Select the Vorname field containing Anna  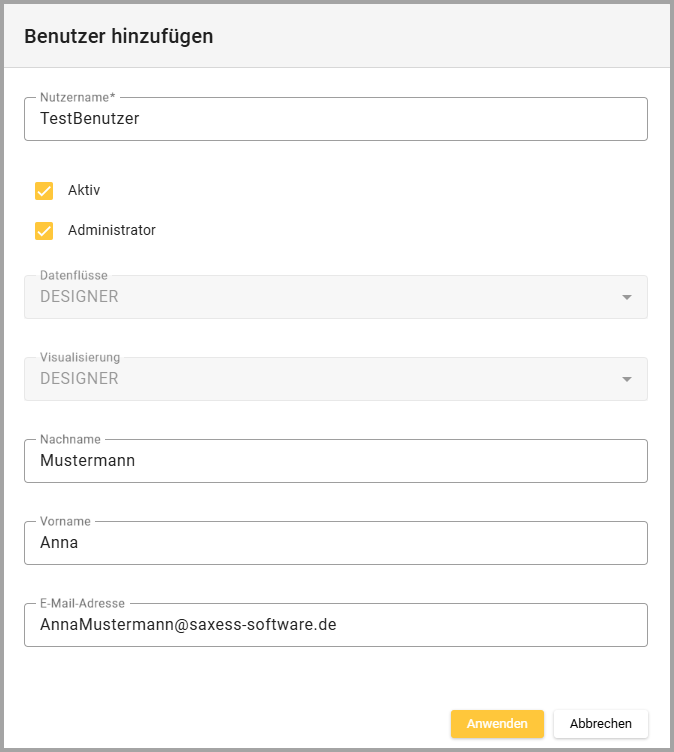(x=335, y=543)
